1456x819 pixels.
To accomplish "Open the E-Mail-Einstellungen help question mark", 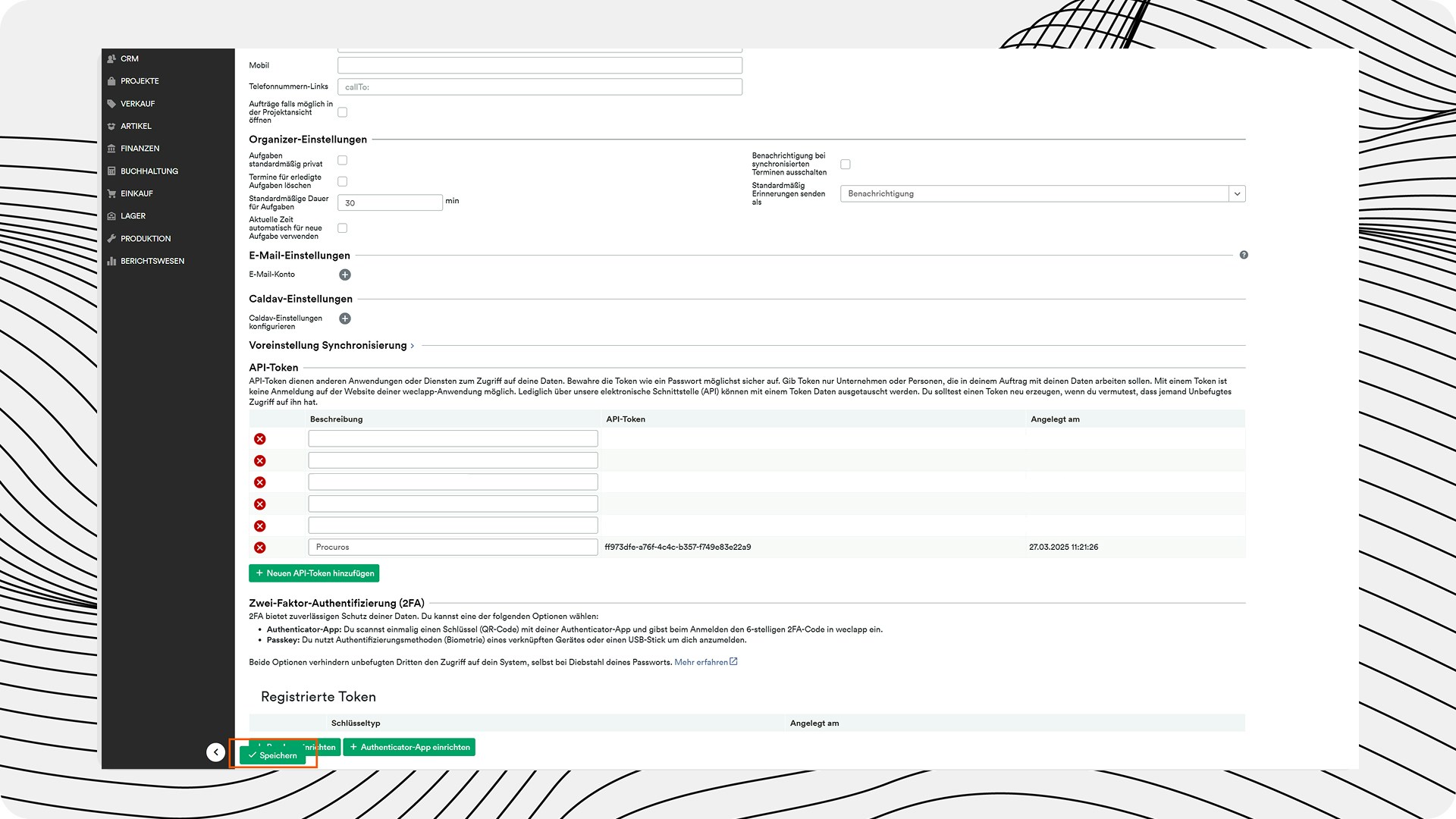I will pyautogui.click(x=1244, y=255).
